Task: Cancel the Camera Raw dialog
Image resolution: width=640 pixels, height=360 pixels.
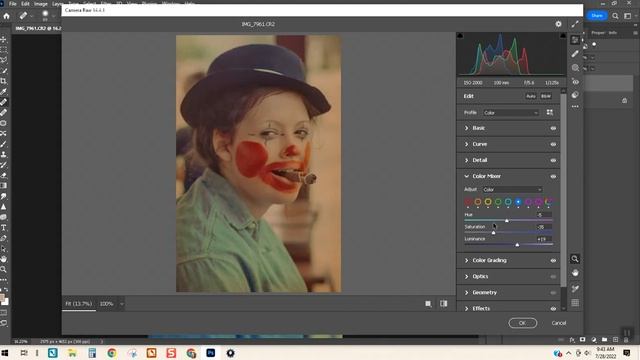Action: click(559, 323)
